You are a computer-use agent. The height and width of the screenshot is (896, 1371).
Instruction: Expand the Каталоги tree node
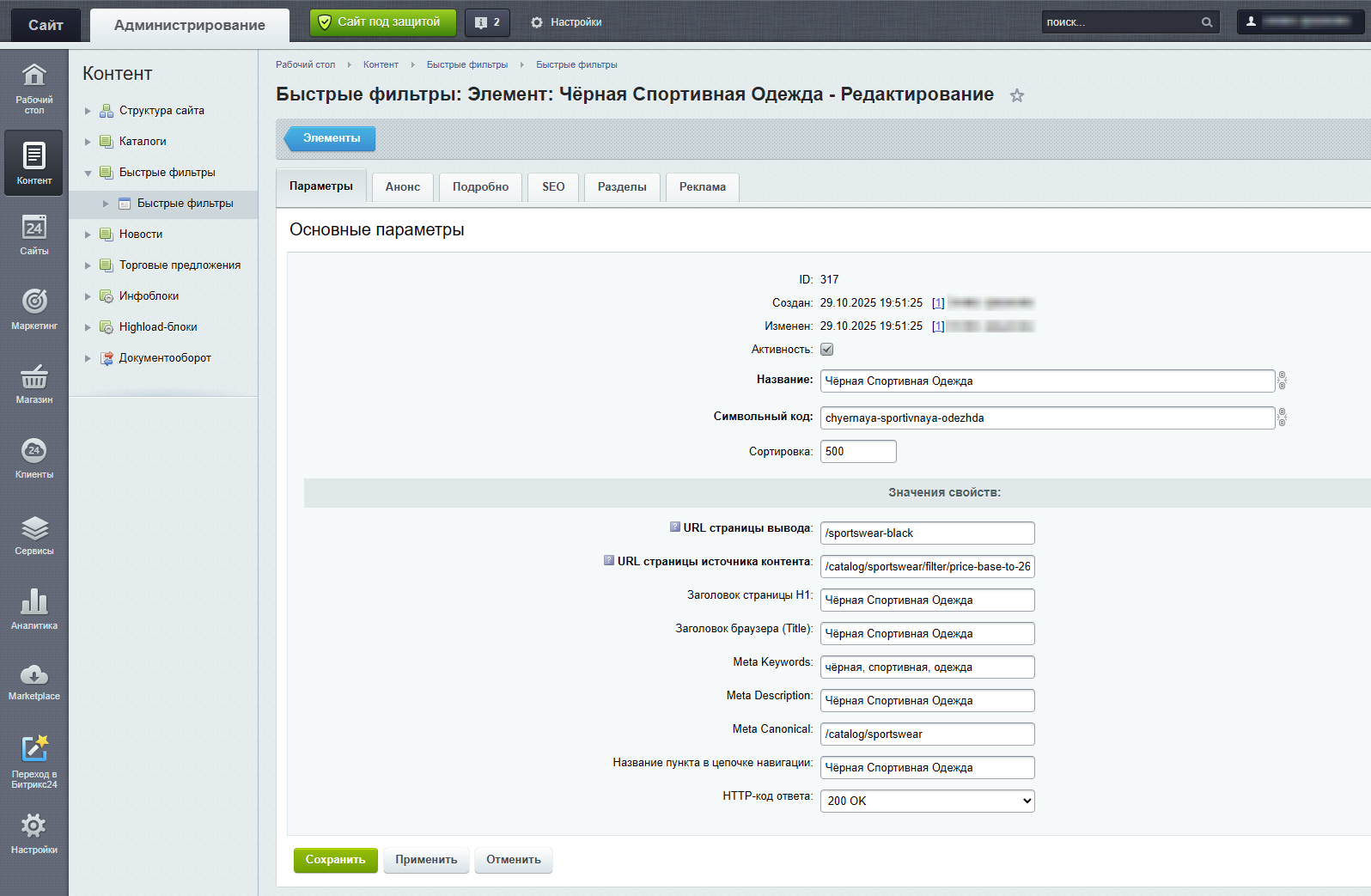[88, 142]
